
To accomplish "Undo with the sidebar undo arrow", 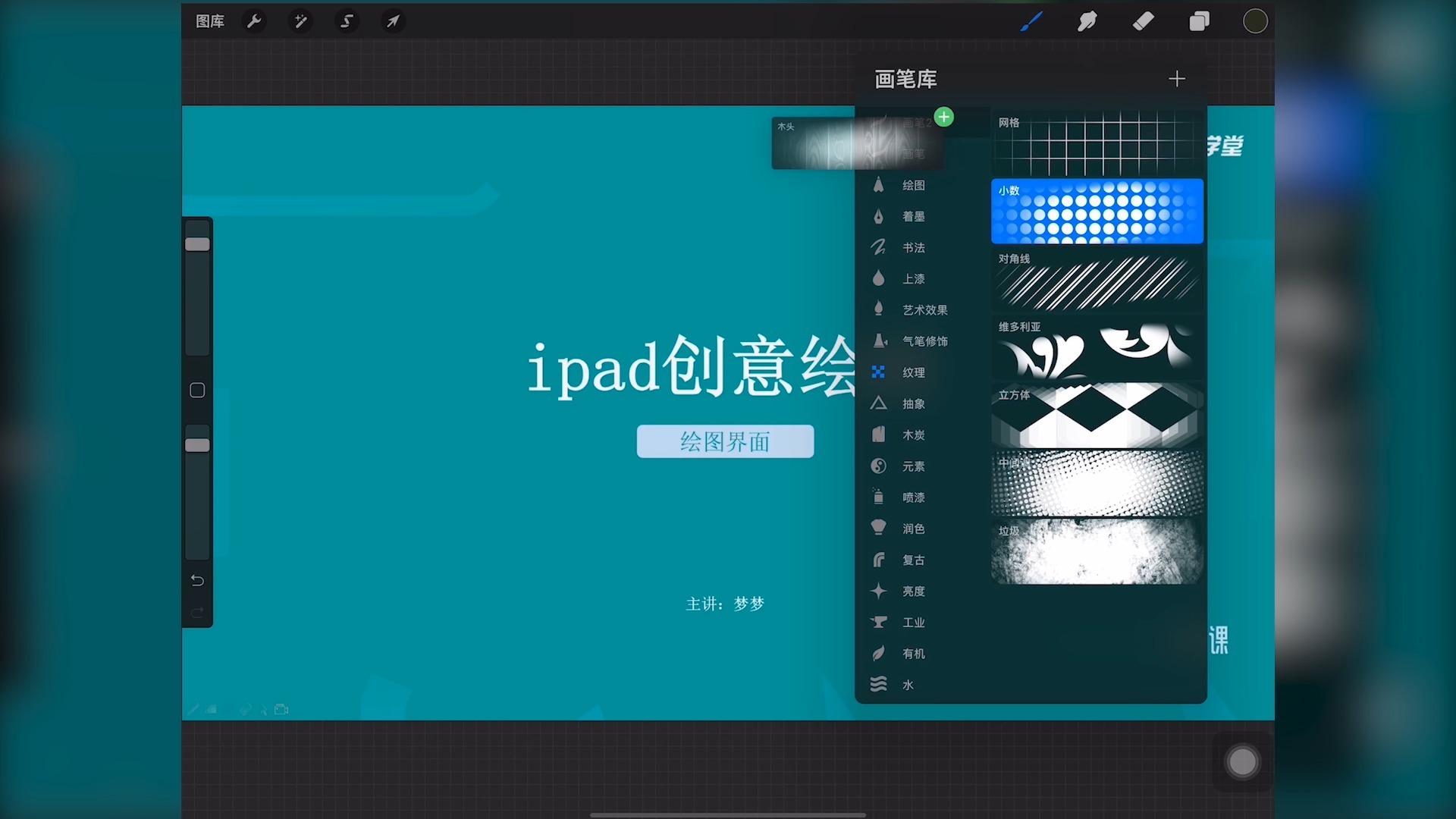I will click(x=197, y=580).
